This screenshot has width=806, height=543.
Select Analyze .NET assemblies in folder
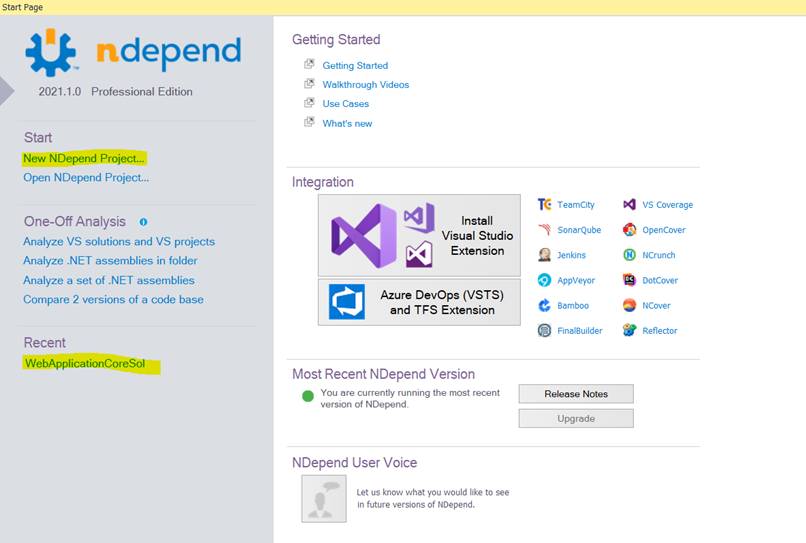pos(110,261)
